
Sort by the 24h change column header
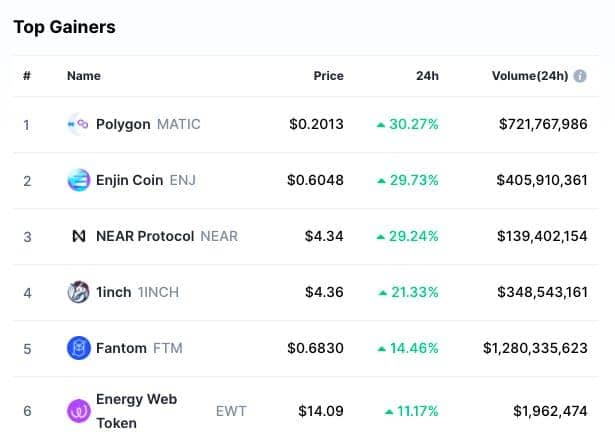[x=427, y=76]
